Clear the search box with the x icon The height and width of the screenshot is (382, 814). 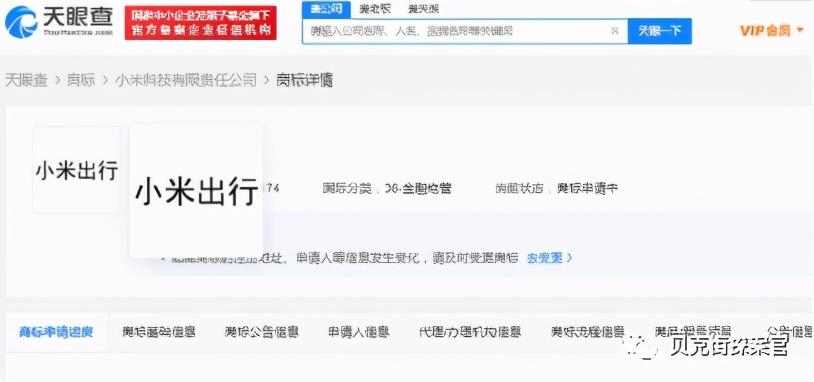click(x=615, y=31)
